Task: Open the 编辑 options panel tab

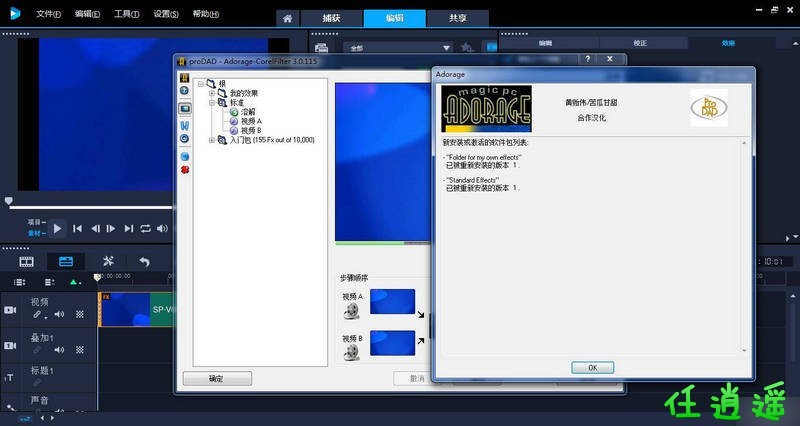Action: (545, 43)
